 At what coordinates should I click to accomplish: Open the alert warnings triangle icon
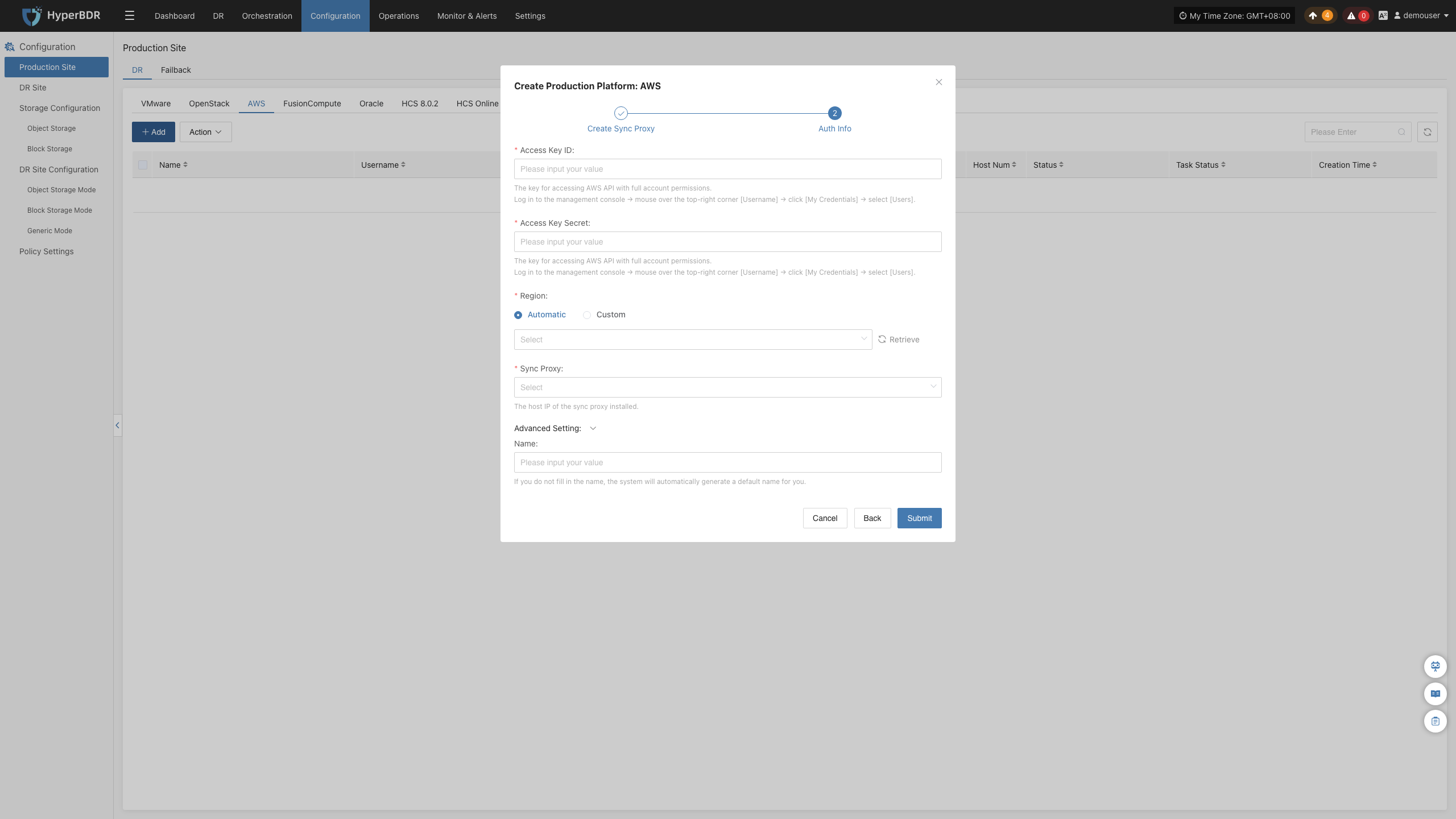(1351, 16)
